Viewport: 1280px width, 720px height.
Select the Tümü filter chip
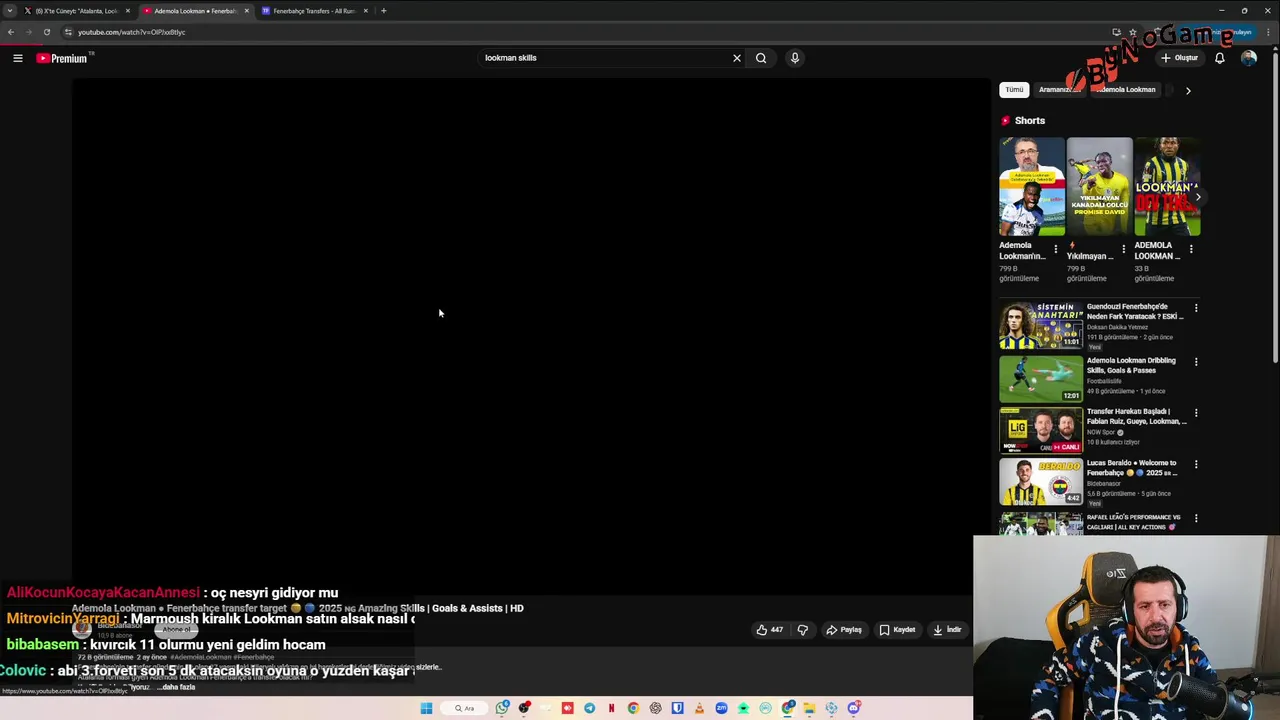pyautogui.click(x=1014, y=90)
